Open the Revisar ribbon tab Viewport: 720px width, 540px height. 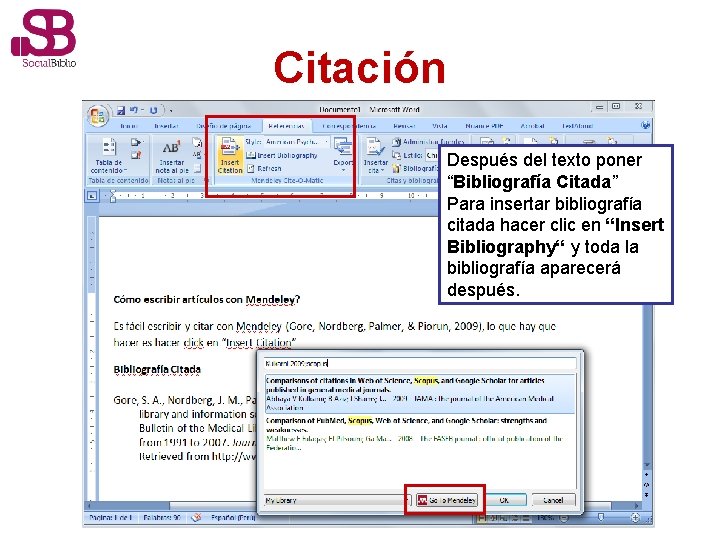point(404,126)
